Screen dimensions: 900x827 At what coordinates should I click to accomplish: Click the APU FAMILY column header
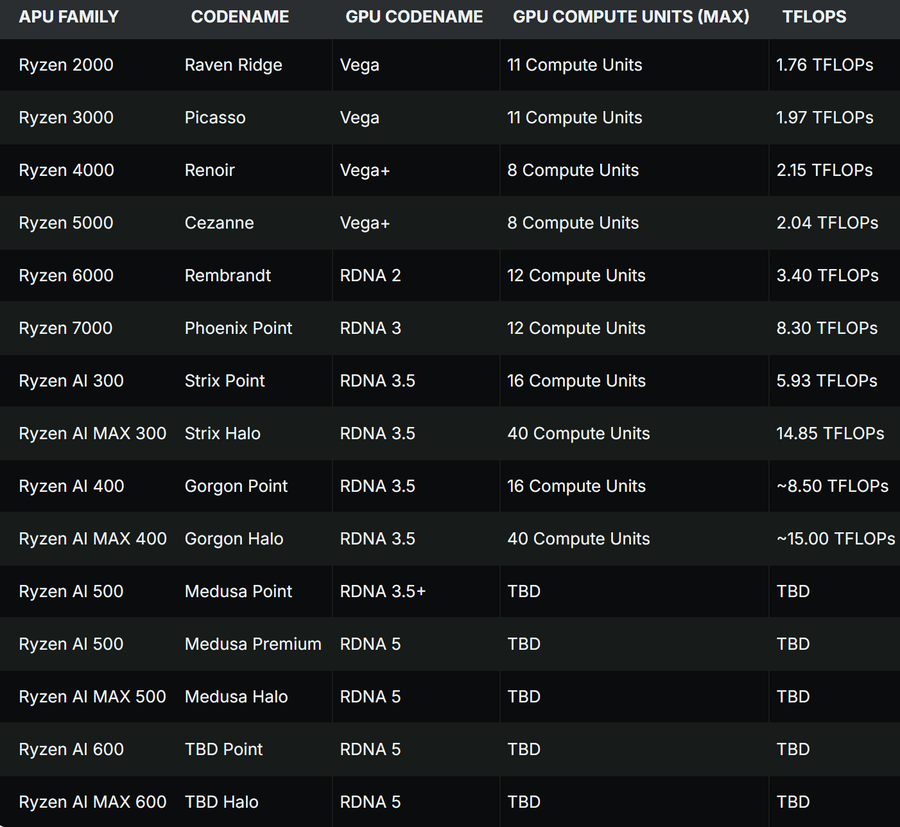click(68, 17)
